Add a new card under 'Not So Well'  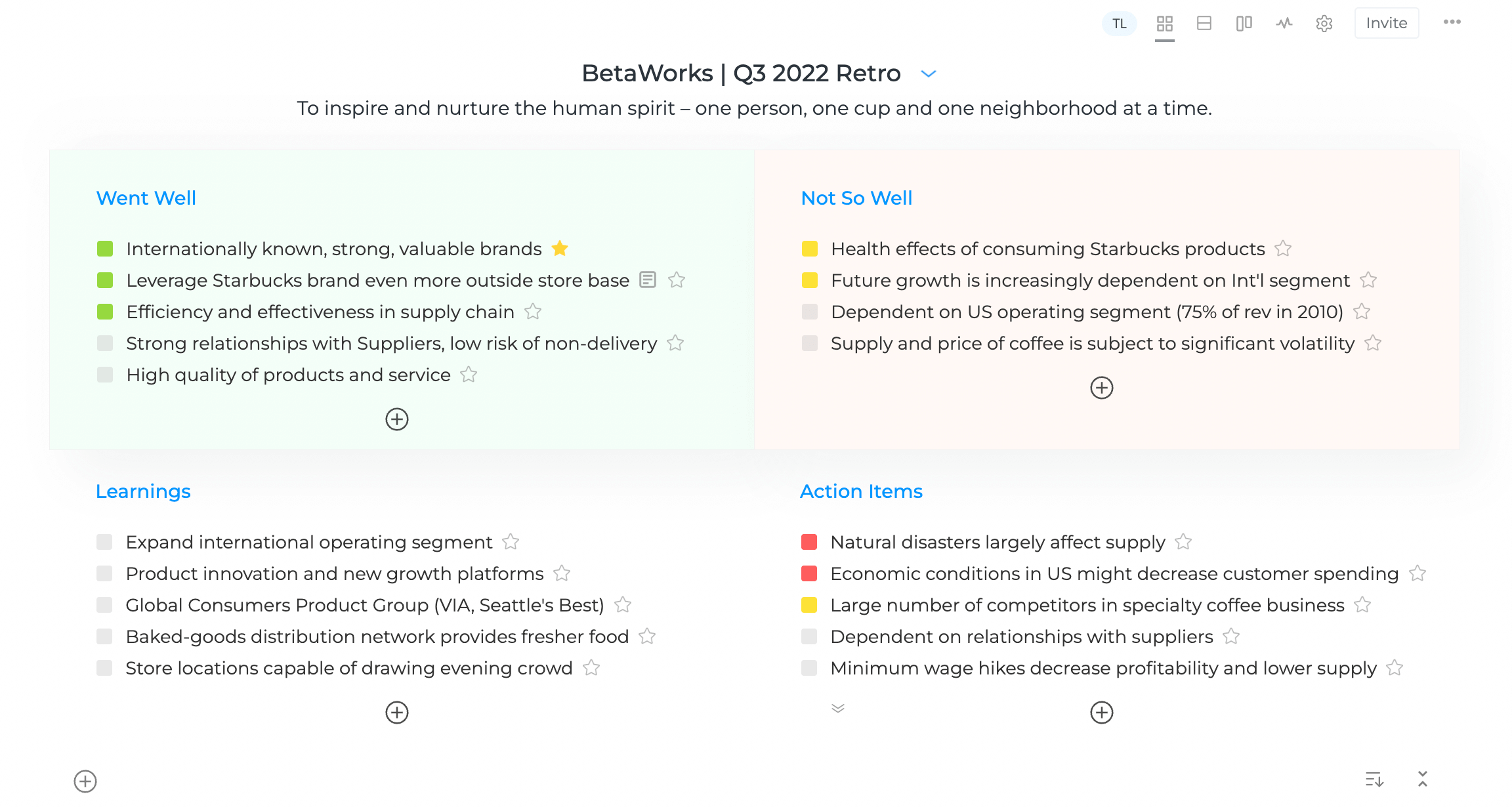(x=1102, y=387)
